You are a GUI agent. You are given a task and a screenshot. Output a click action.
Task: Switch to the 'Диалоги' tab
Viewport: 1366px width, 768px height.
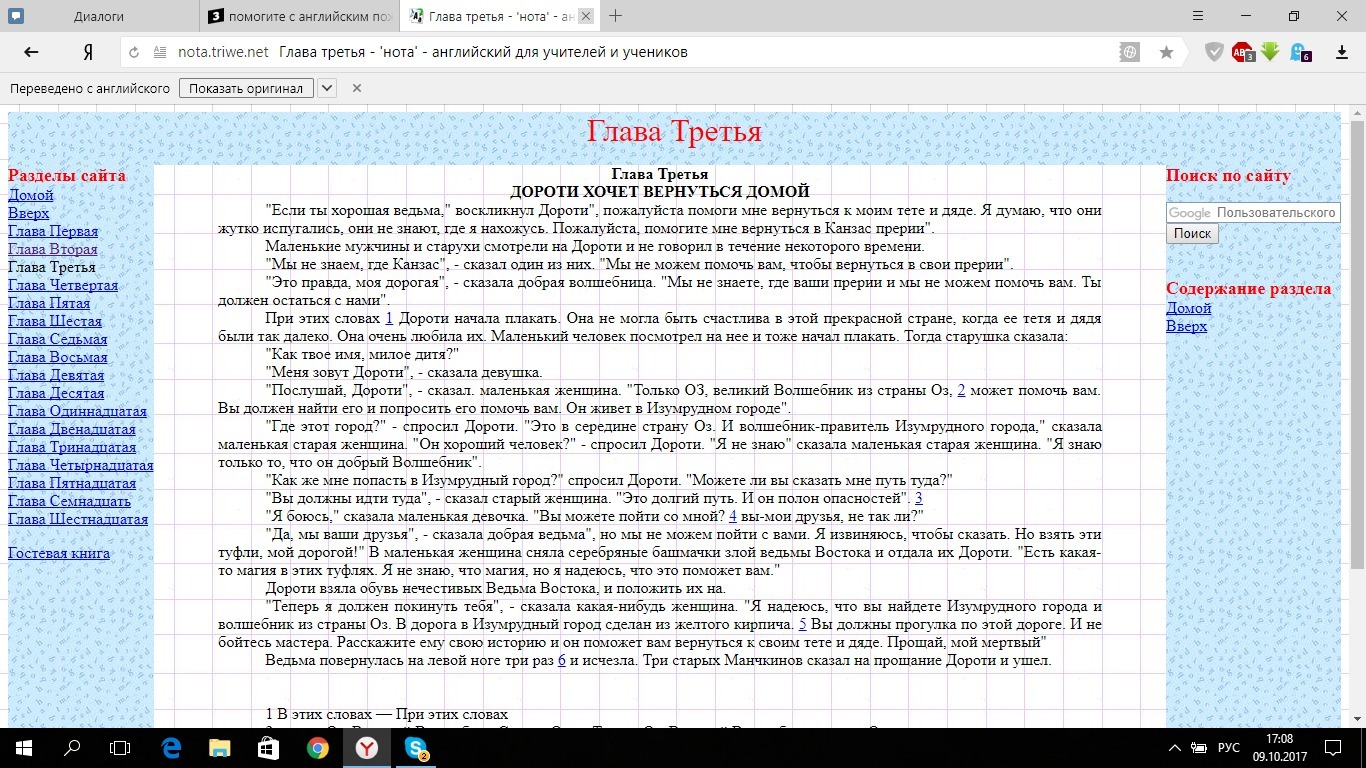[x=100, y=16]
